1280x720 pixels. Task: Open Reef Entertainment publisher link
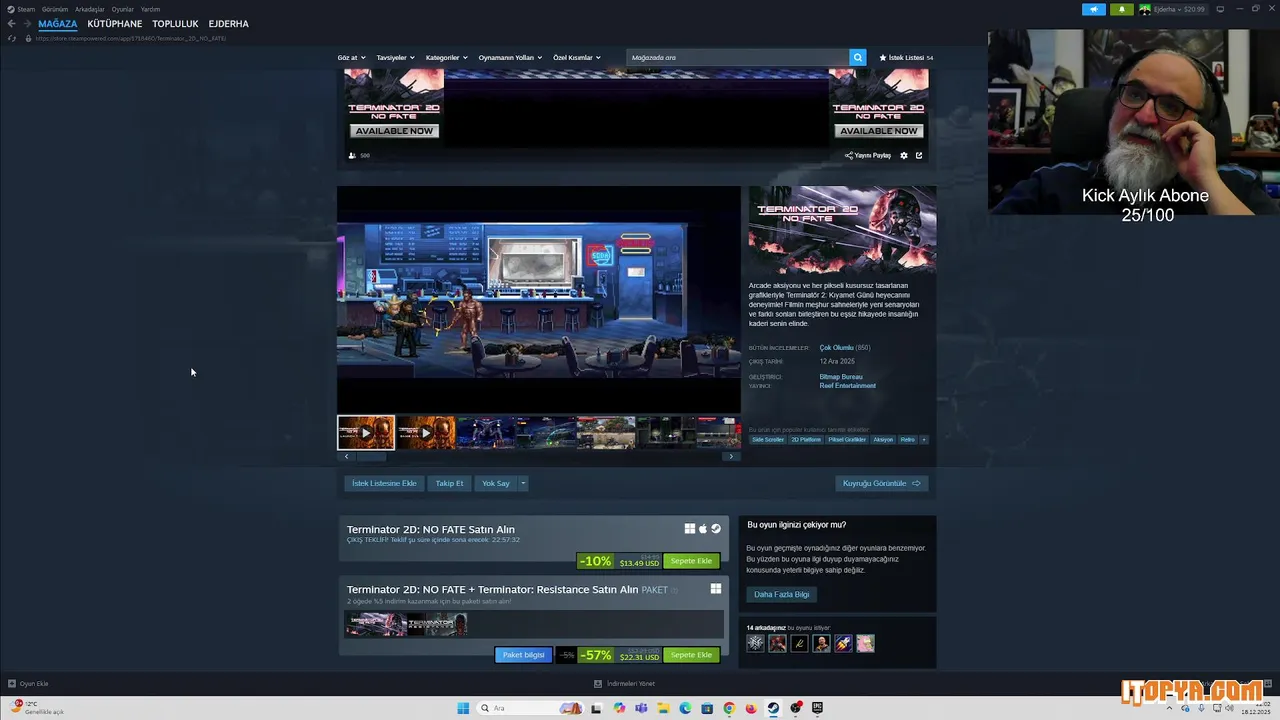point(847,386)
